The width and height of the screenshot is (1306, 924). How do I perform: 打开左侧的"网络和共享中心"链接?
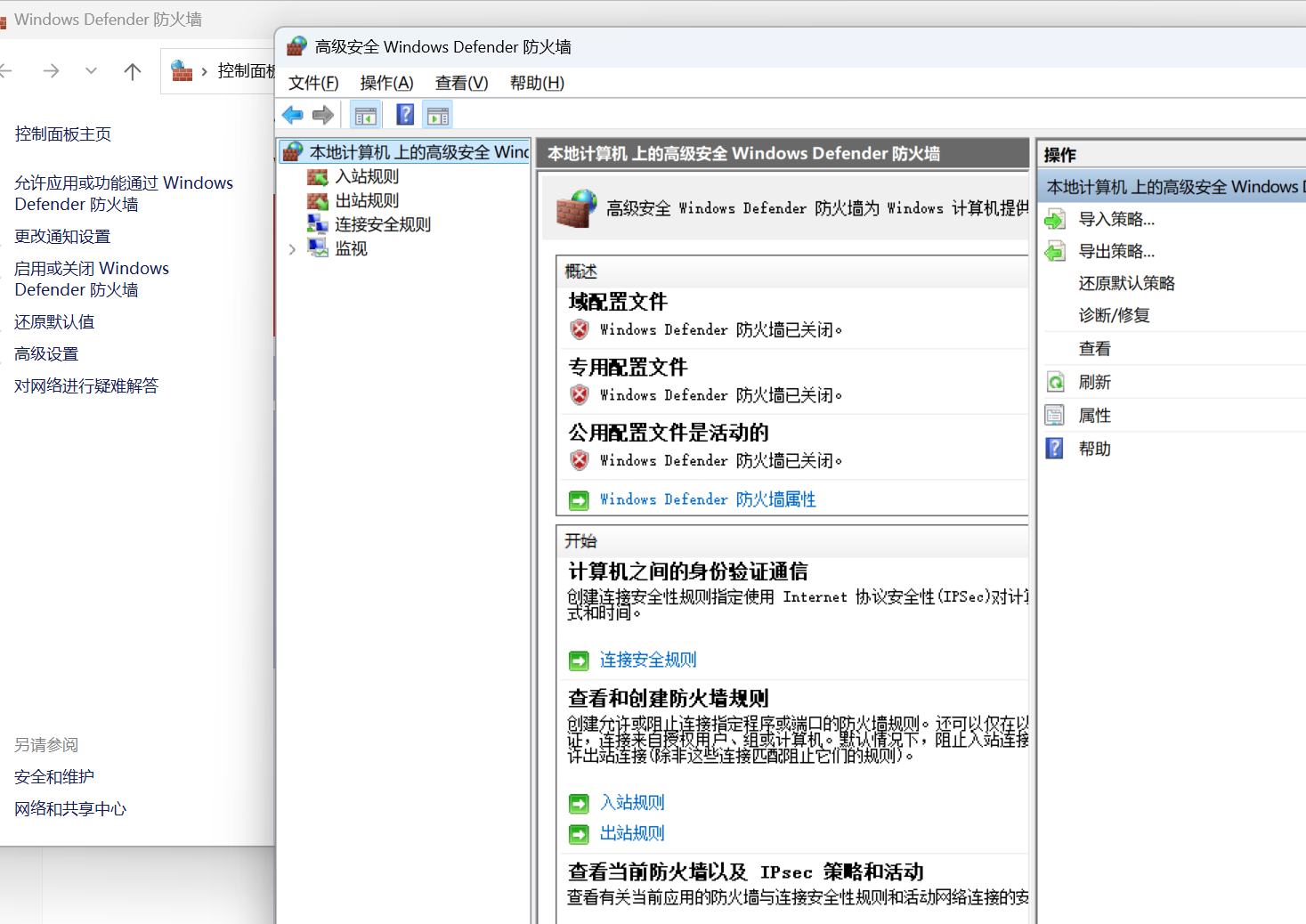pyautogui.click(x=70, y=808)
